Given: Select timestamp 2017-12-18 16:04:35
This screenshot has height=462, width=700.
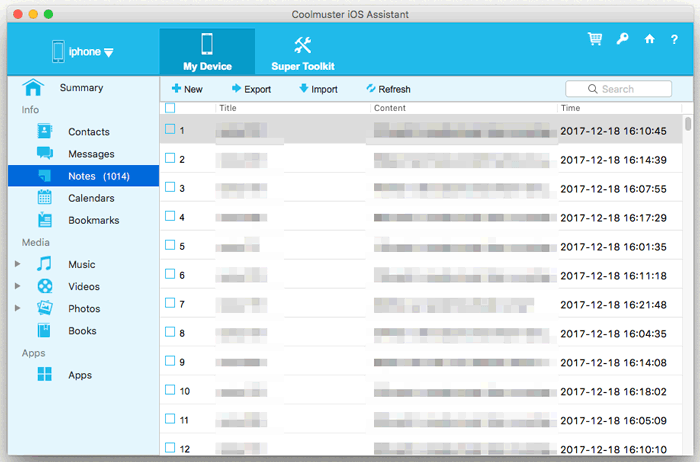Looking at the screenshot, I should (x=613, y=334).
